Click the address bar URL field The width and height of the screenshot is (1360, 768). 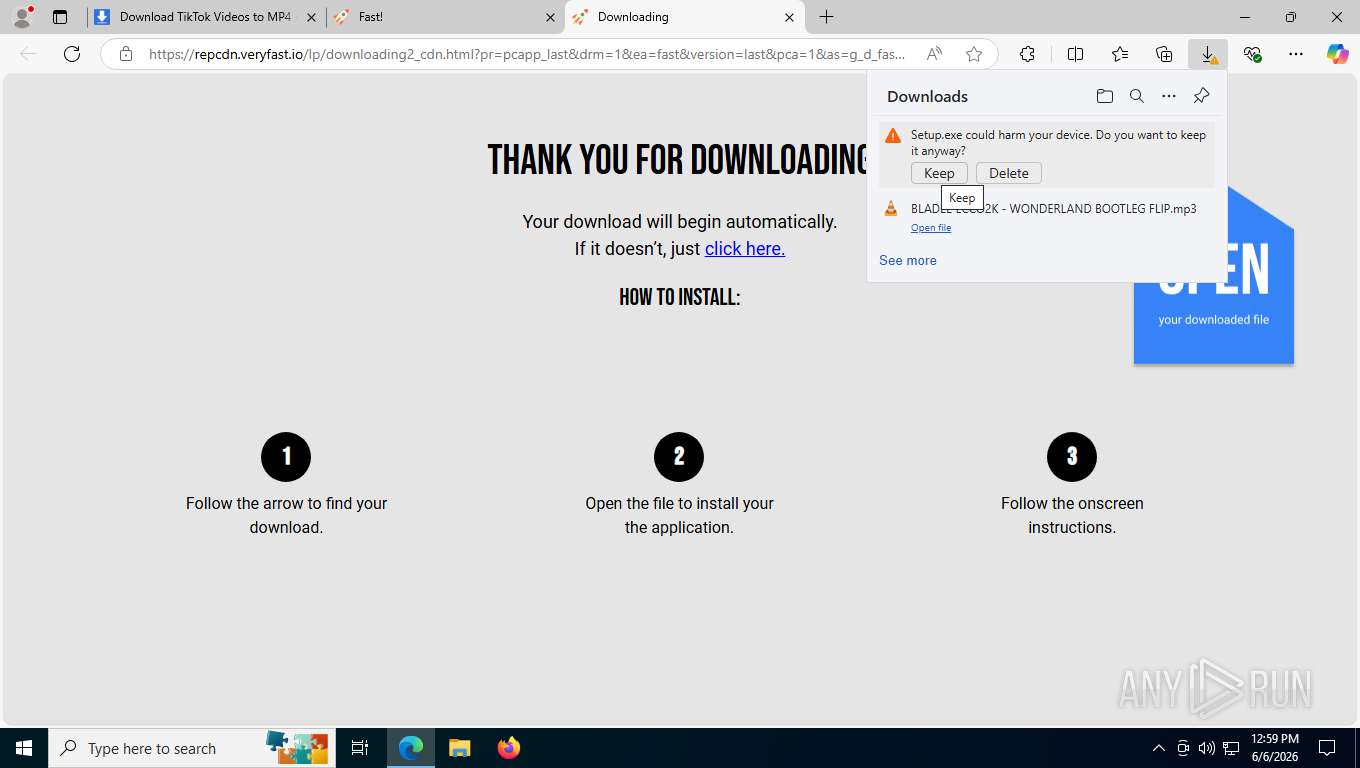pyautogui.click(x=528, y=54)
